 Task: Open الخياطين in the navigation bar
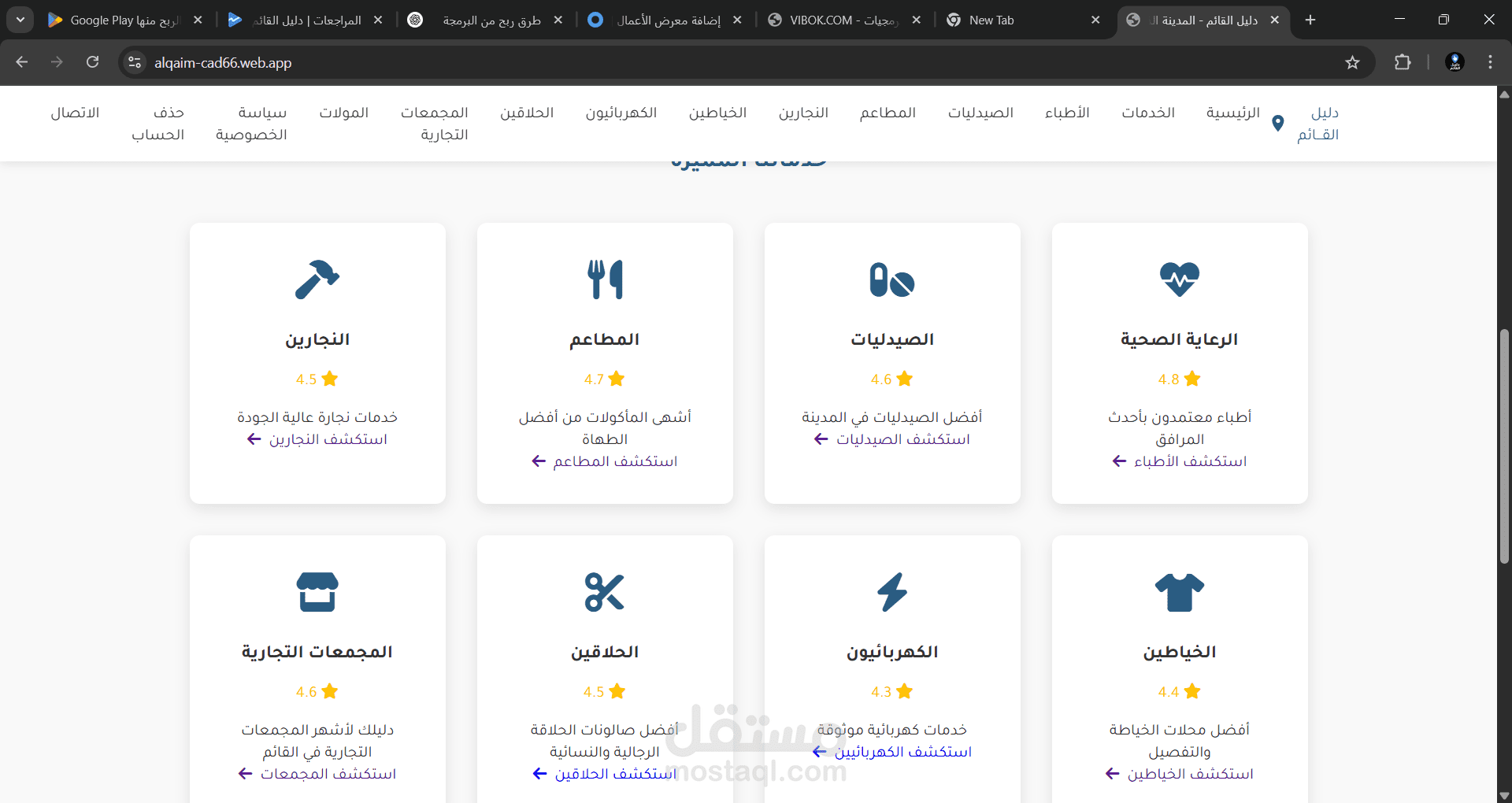tap(717, 113)
